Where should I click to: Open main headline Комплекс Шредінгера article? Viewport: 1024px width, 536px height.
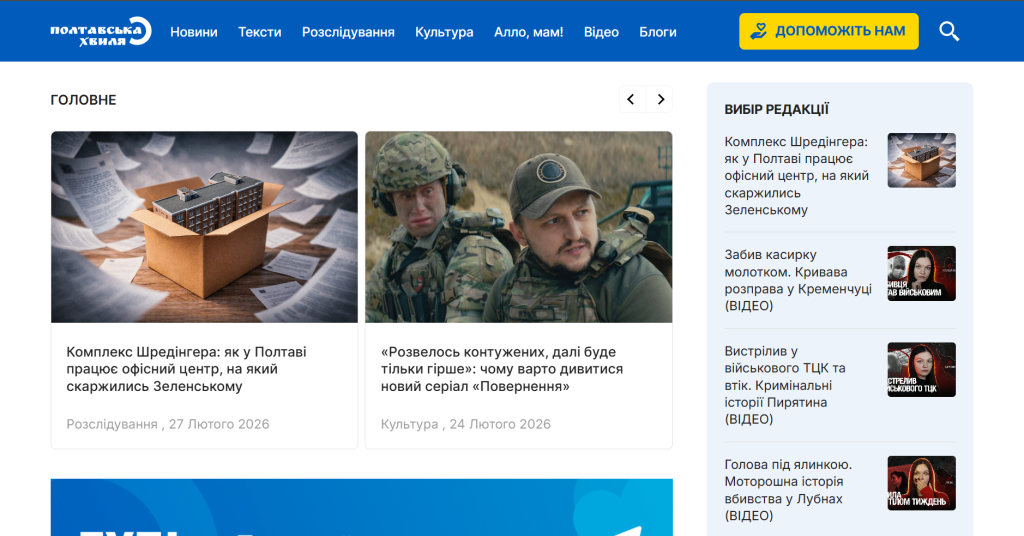point(186,369)
